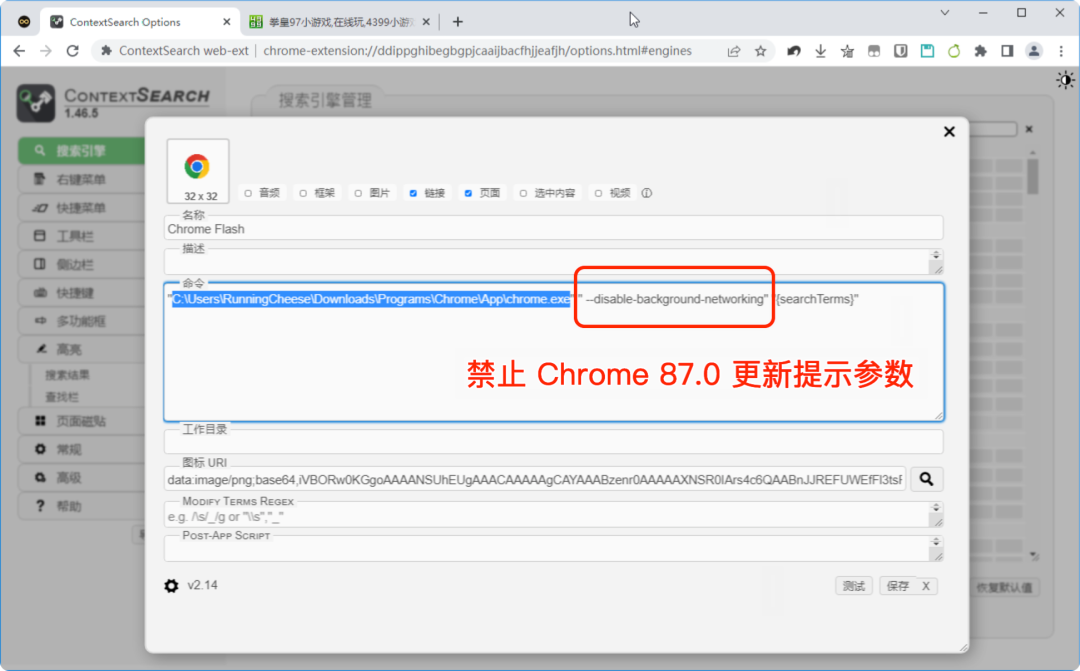Click the 测试 button
The image size is (1080, 671).
(x=854, y=586)
